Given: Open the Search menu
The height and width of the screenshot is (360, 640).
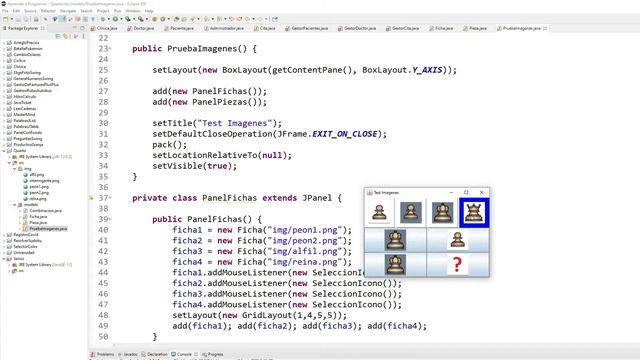Looking at the screenshot, I should (x=87, y=11).
